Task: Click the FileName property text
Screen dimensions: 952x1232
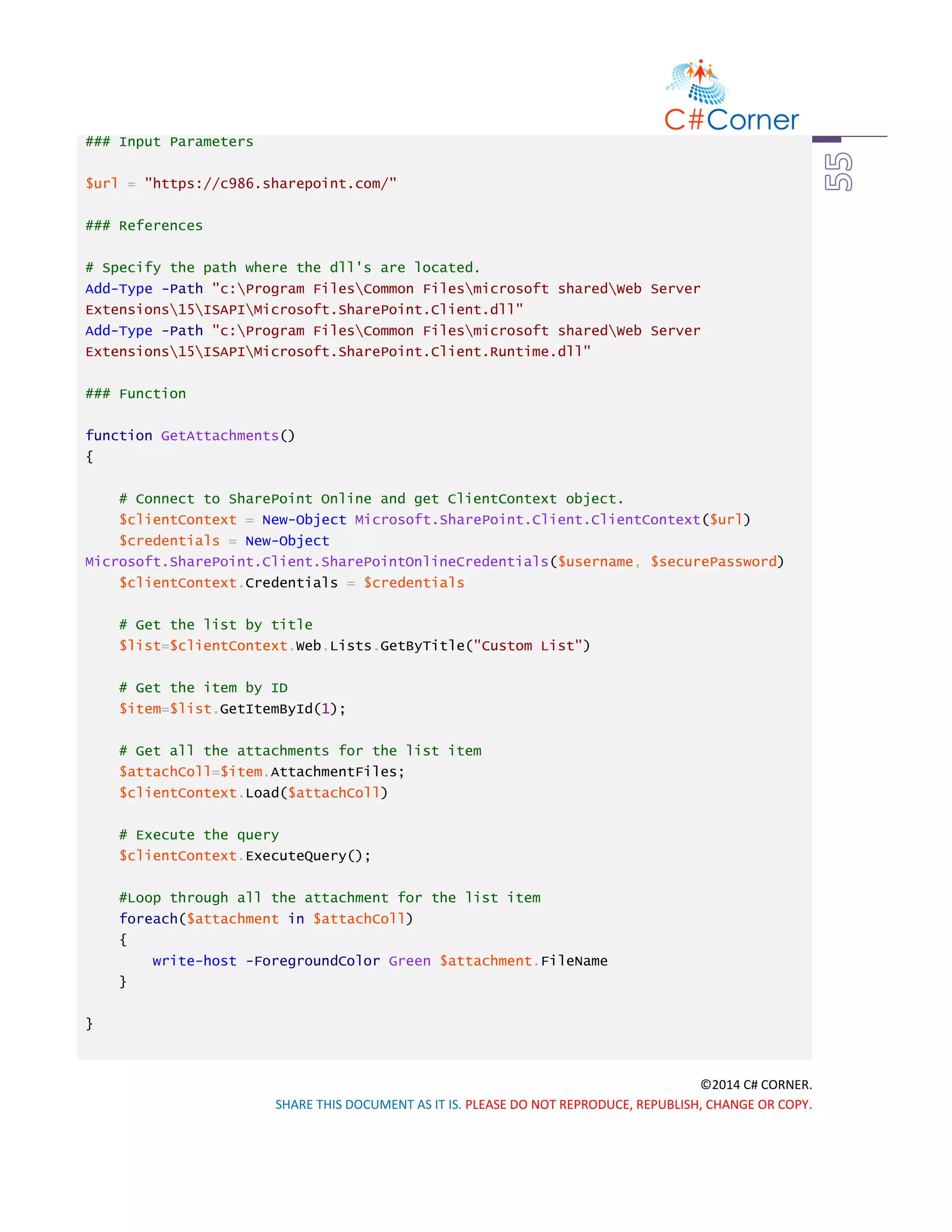Action: click(x=574, y=960)
